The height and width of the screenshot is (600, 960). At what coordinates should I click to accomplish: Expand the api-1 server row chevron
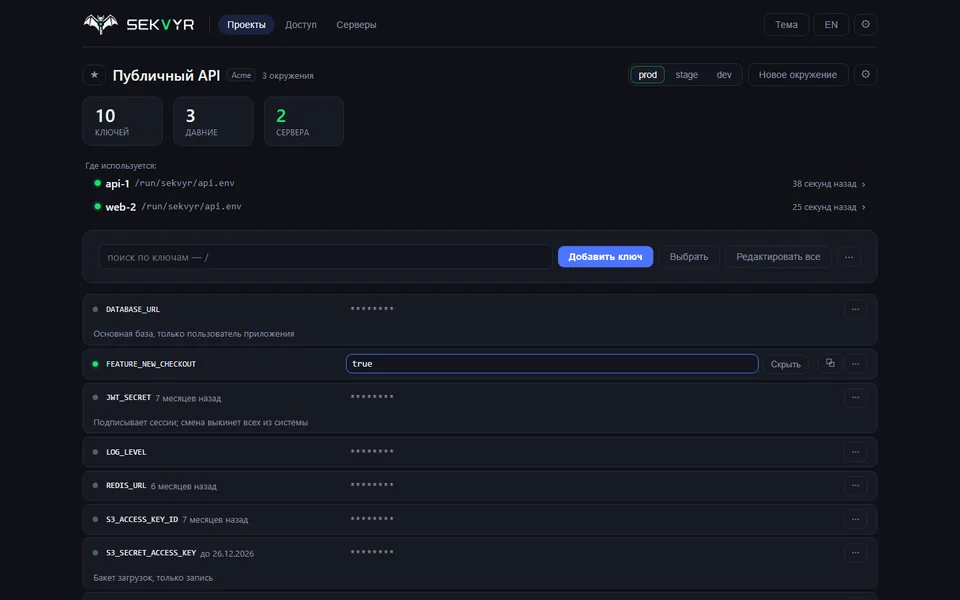(863, 184)
